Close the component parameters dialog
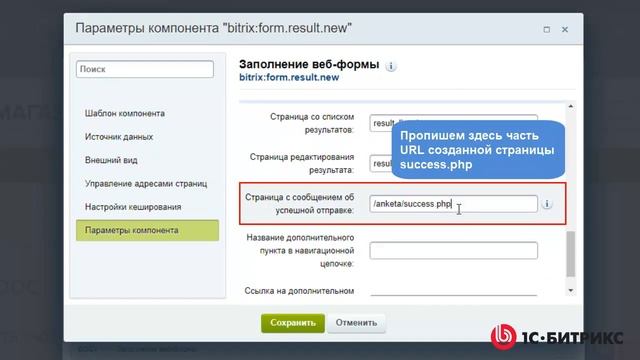Image resolution: width=640 pixels, height=360 pixels. tap(565, 29)
